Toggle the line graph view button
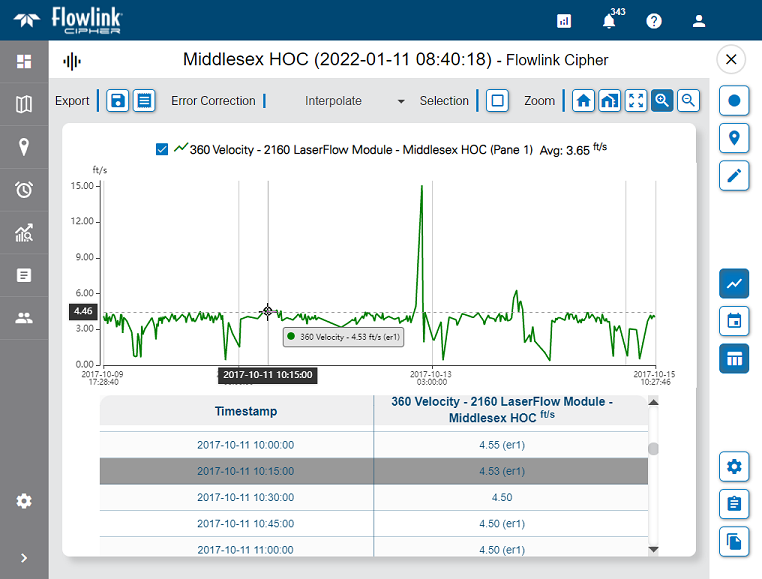 point(734,283)
